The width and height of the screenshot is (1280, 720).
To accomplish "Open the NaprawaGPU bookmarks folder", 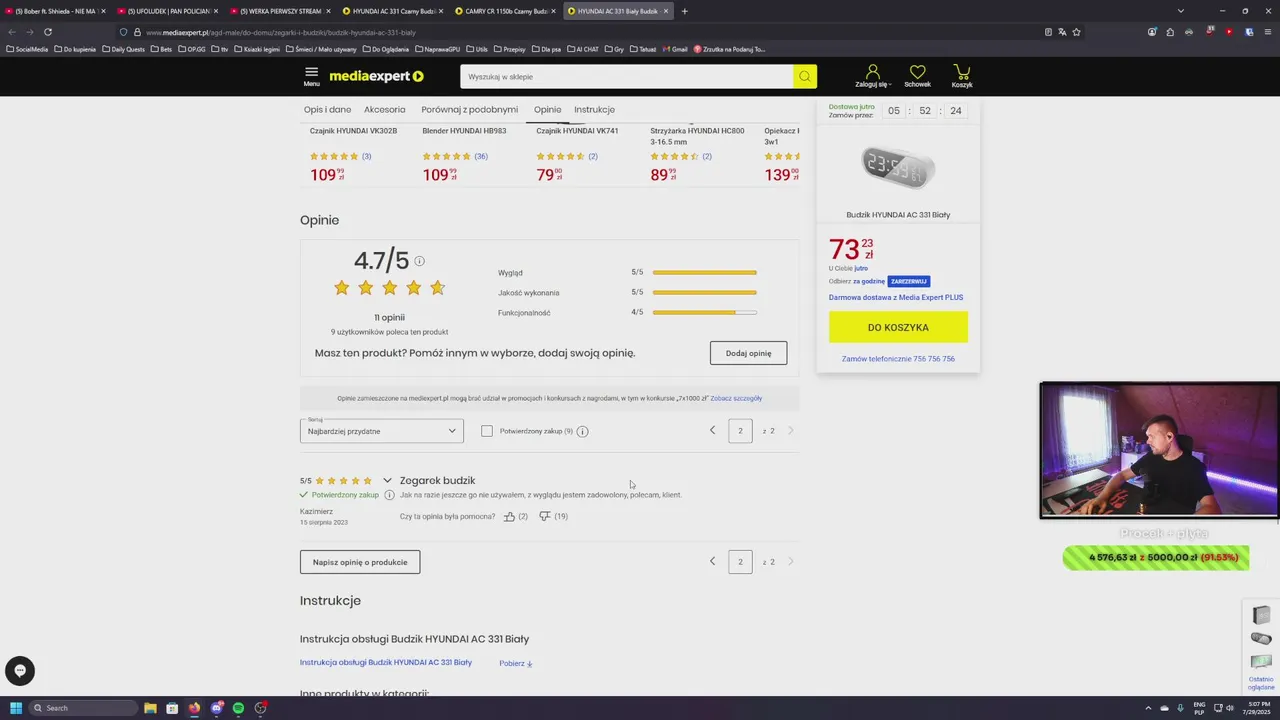I will tap(437, 49).
